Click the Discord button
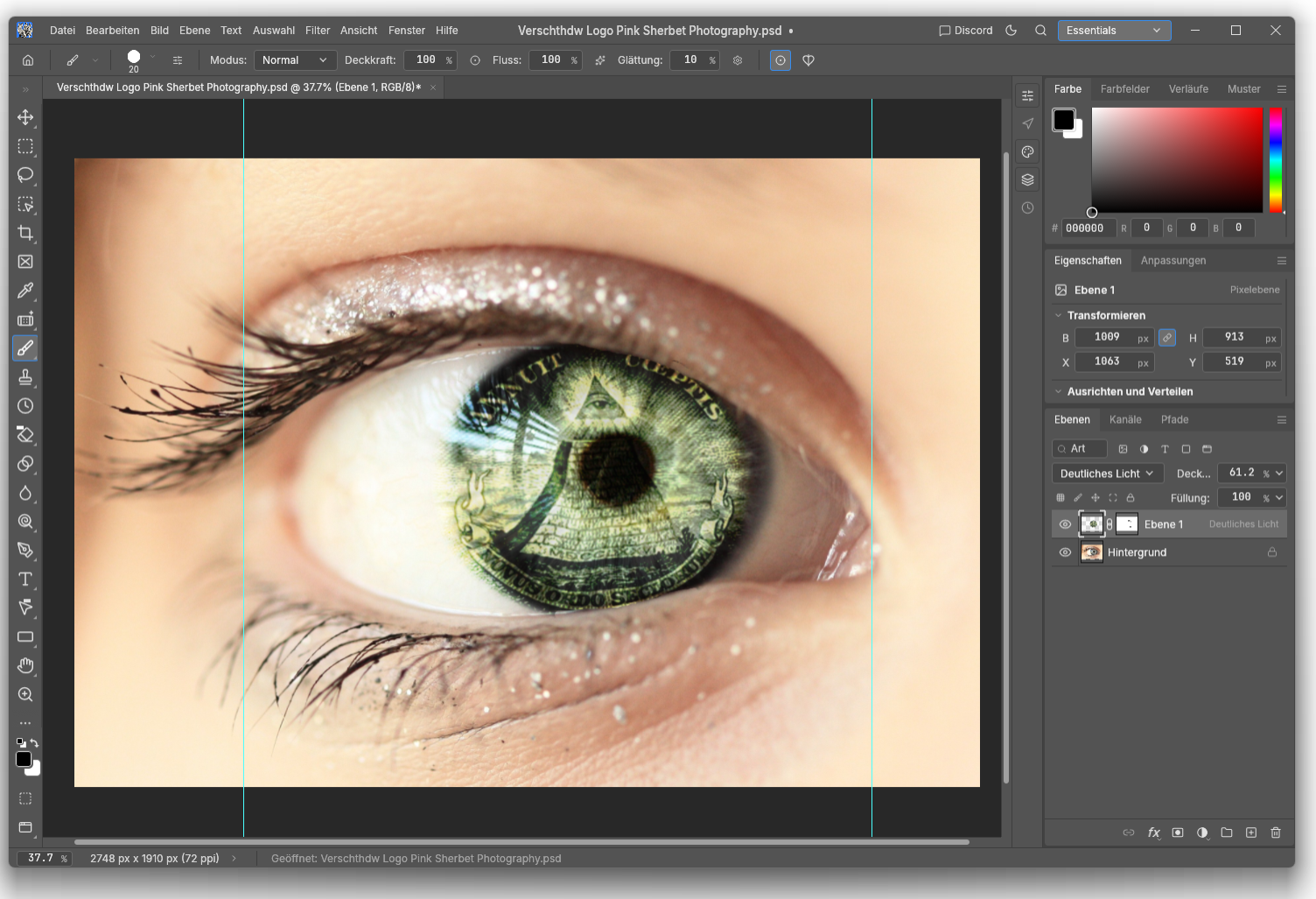1316x899 pixels. point(966,31)
